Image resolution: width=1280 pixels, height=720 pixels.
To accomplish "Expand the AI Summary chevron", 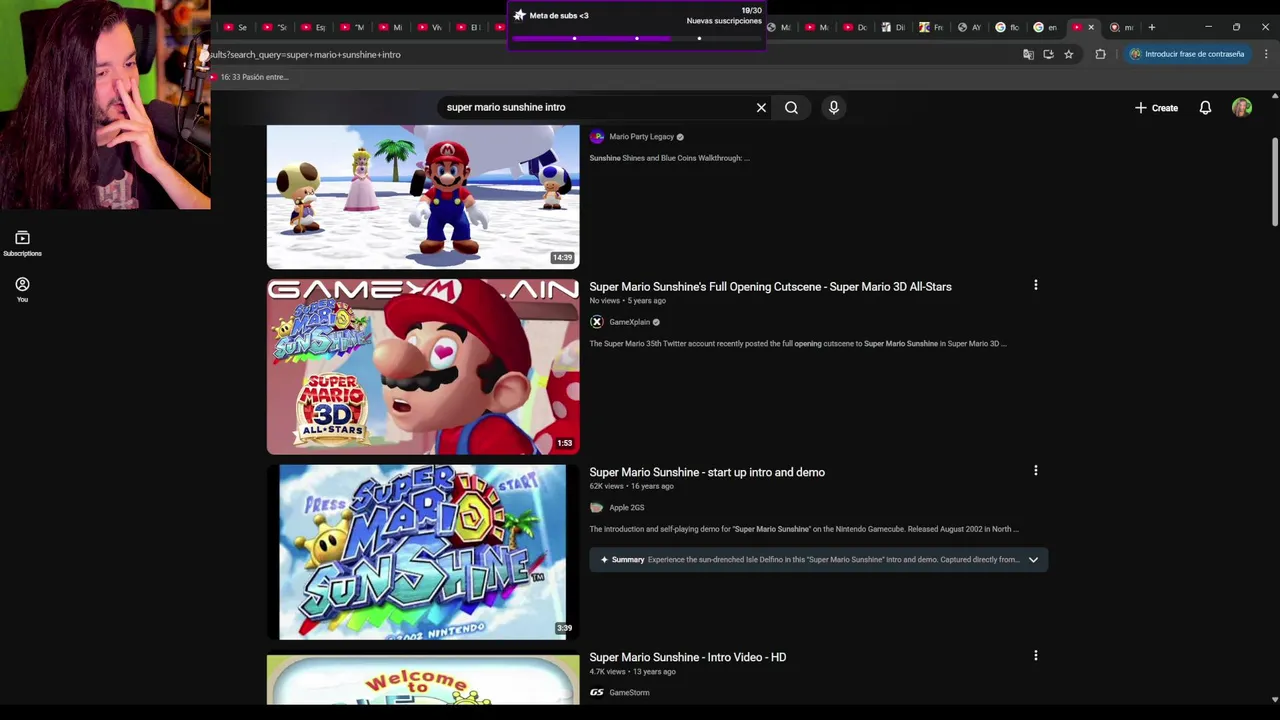I will pyautogui.click(x=1033, y=559).
